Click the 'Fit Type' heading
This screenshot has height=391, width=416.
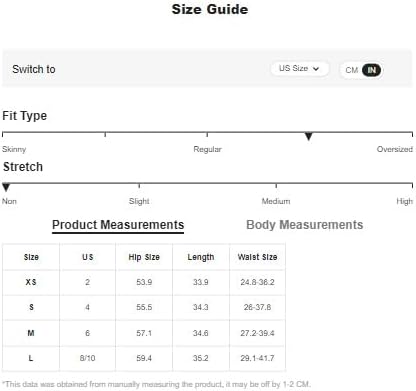point(25,116)
